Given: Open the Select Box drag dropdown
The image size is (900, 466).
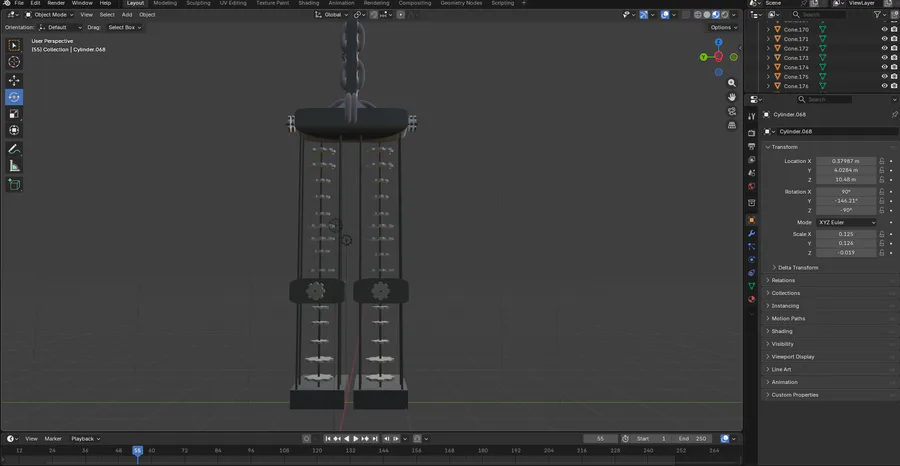Looking at the screenshot, I should pyautogui.click(x=125, y=27).
